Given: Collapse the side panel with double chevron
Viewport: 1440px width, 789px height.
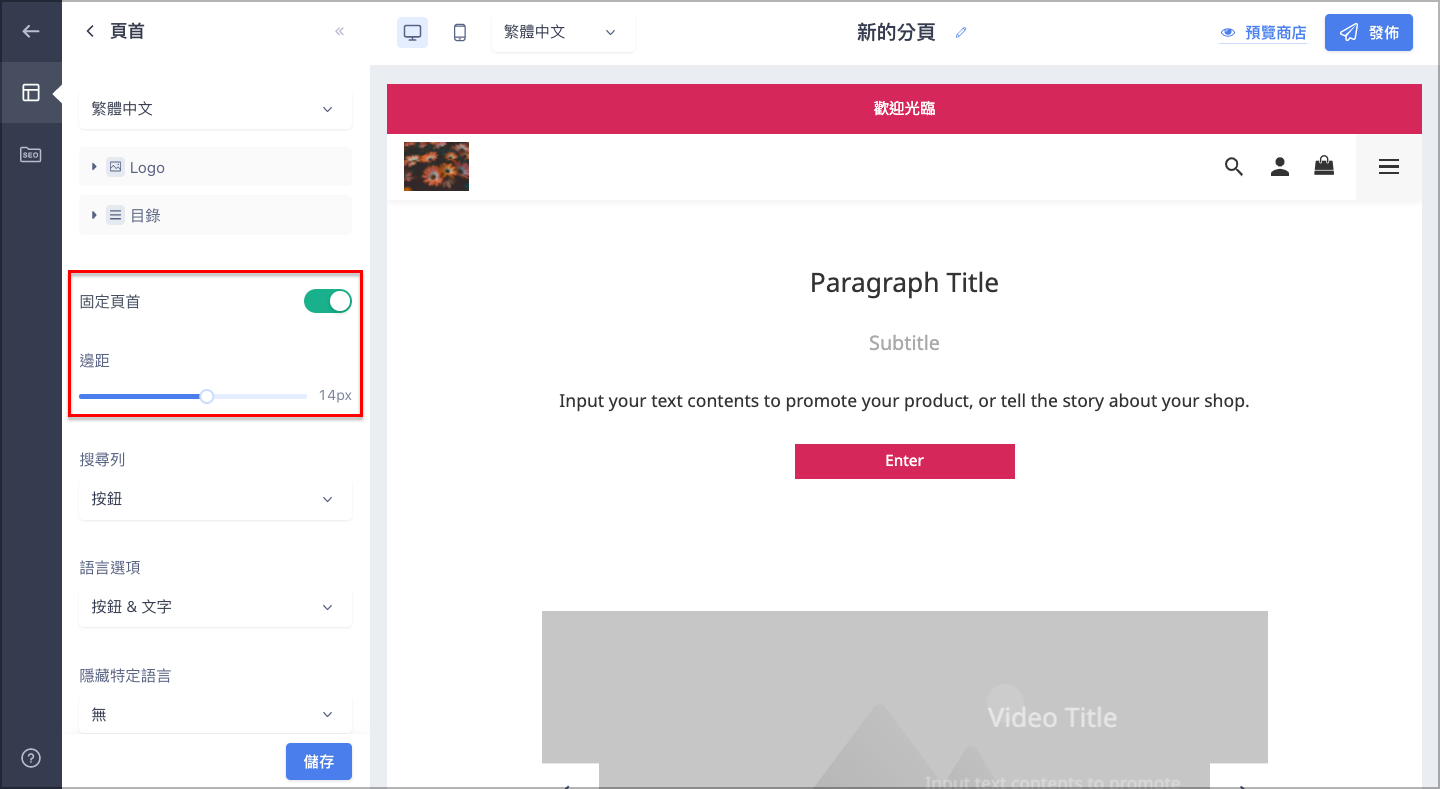Looking at the screenshot, I should click(x=339, y=32).
